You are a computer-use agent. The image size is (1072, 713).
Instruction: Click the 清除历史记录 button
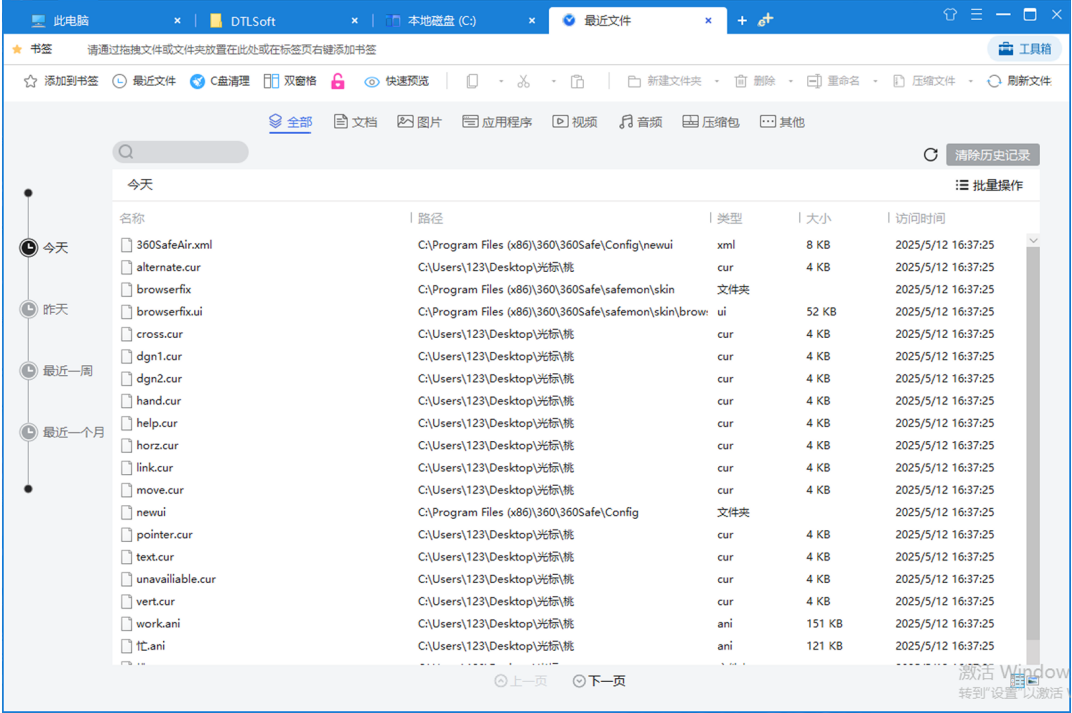pos(992,155)
